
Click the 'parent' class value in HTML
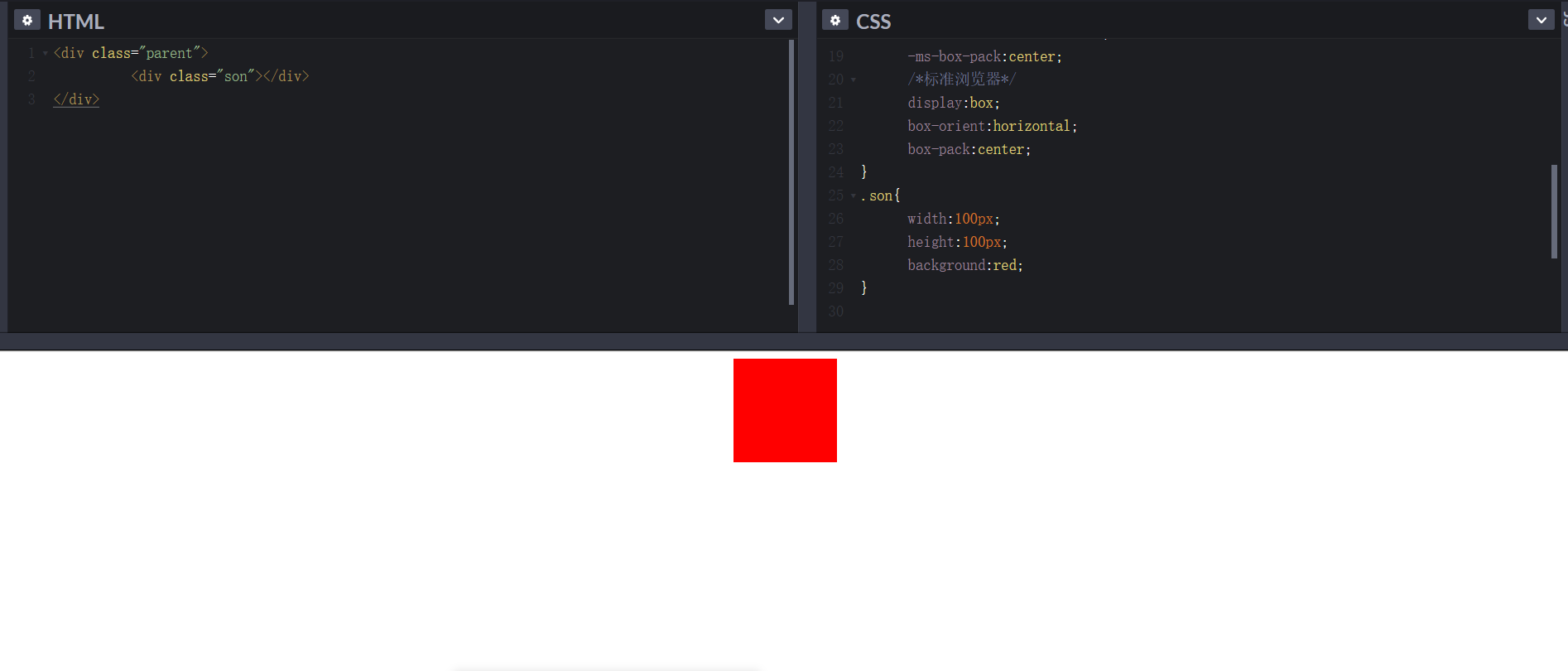(x=169, y=53)
